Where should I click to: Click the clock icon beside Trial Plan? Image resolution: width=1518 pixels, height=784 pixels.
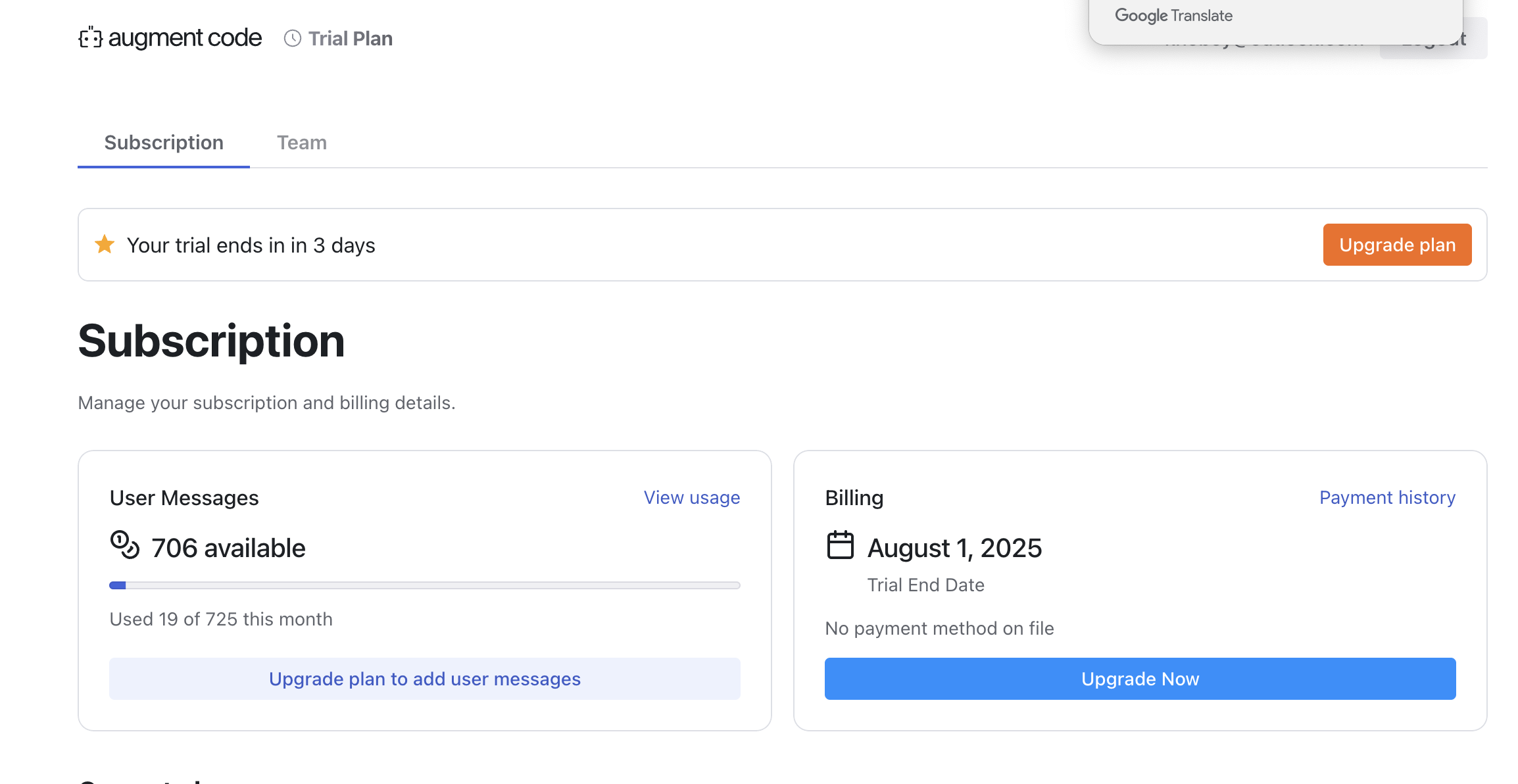click(x=293, y=39)
